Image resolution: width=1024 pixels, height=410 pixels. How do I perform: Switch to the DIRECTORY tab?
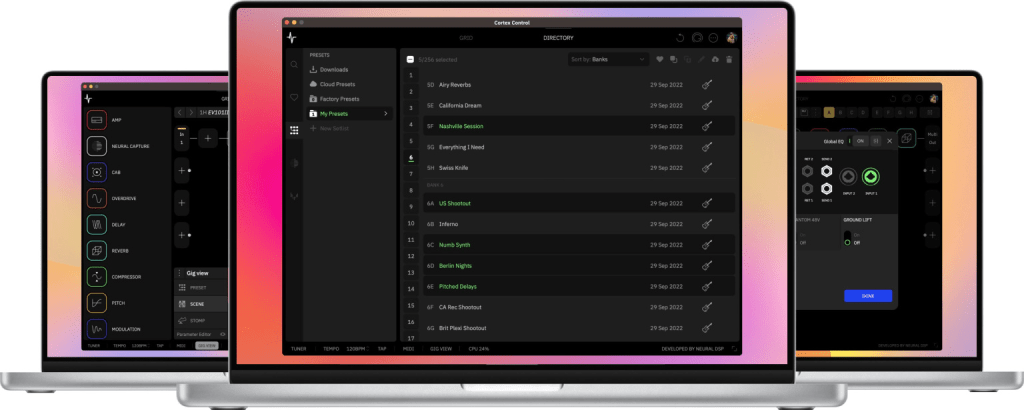coord(559,37)
